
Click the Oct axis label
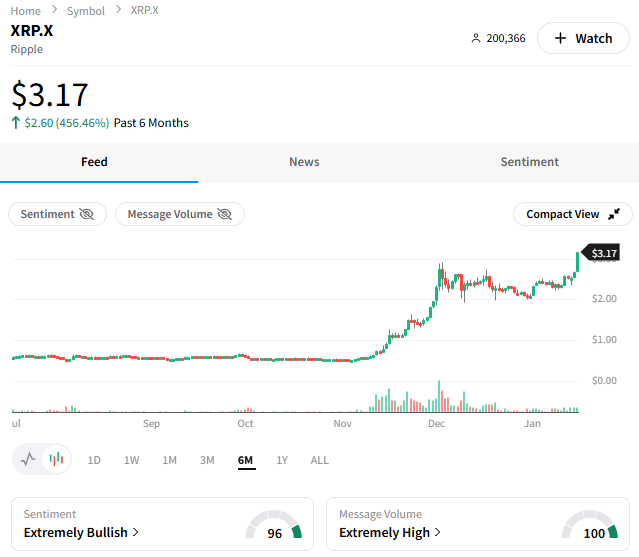[x=245, y=423]
